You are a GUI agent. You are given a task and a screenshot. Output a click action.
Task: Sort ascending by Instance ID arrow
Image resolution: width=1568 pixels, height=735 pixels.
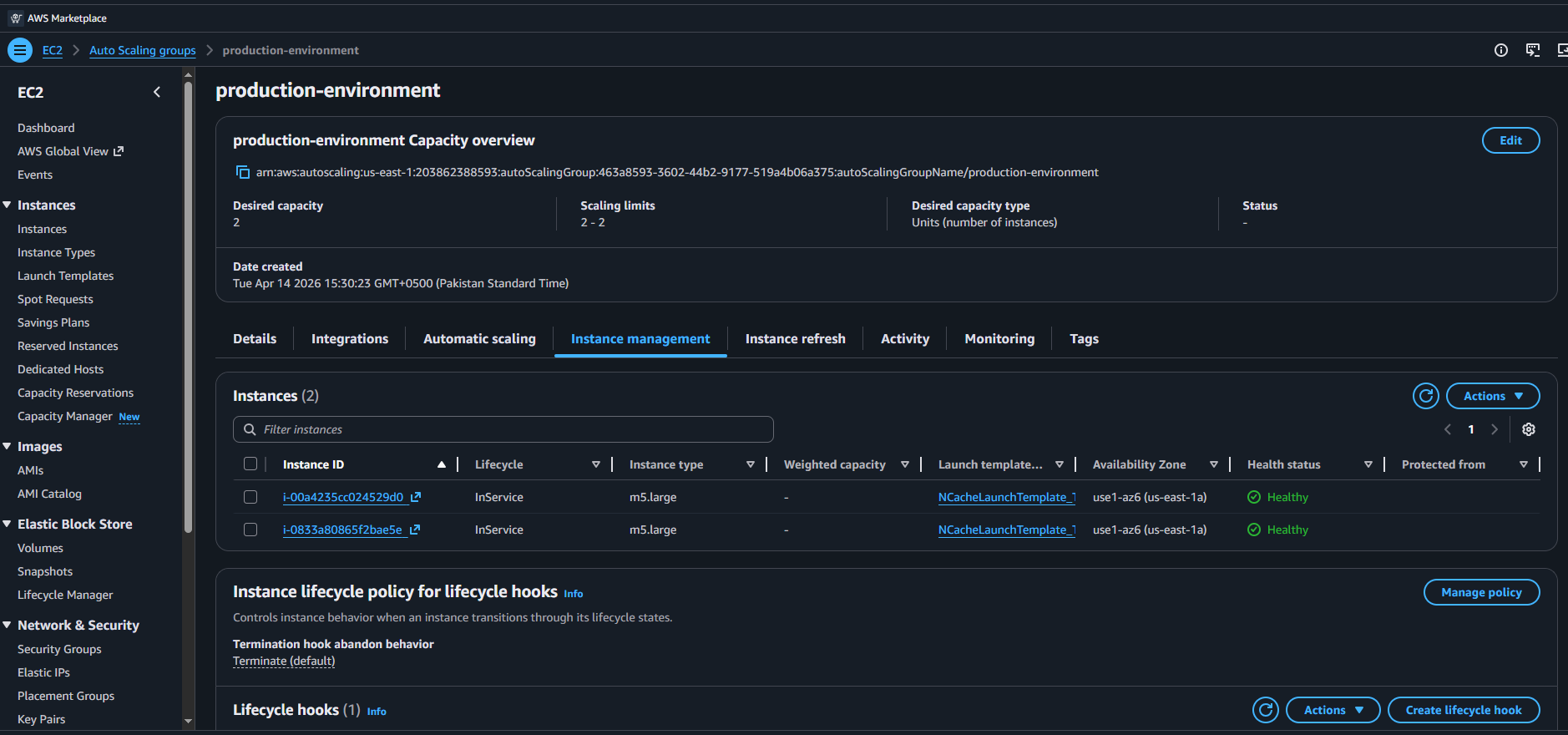click(442, 464)
